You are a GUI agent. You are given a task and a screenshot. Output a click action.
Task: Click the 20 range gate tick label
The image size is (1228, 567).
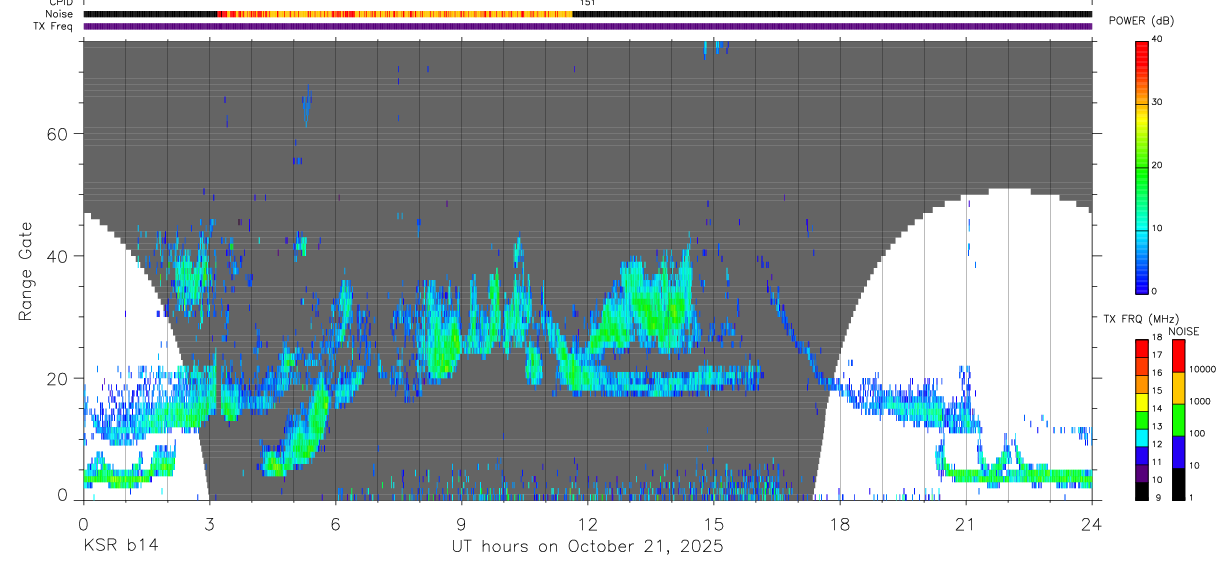pos(56,378)
